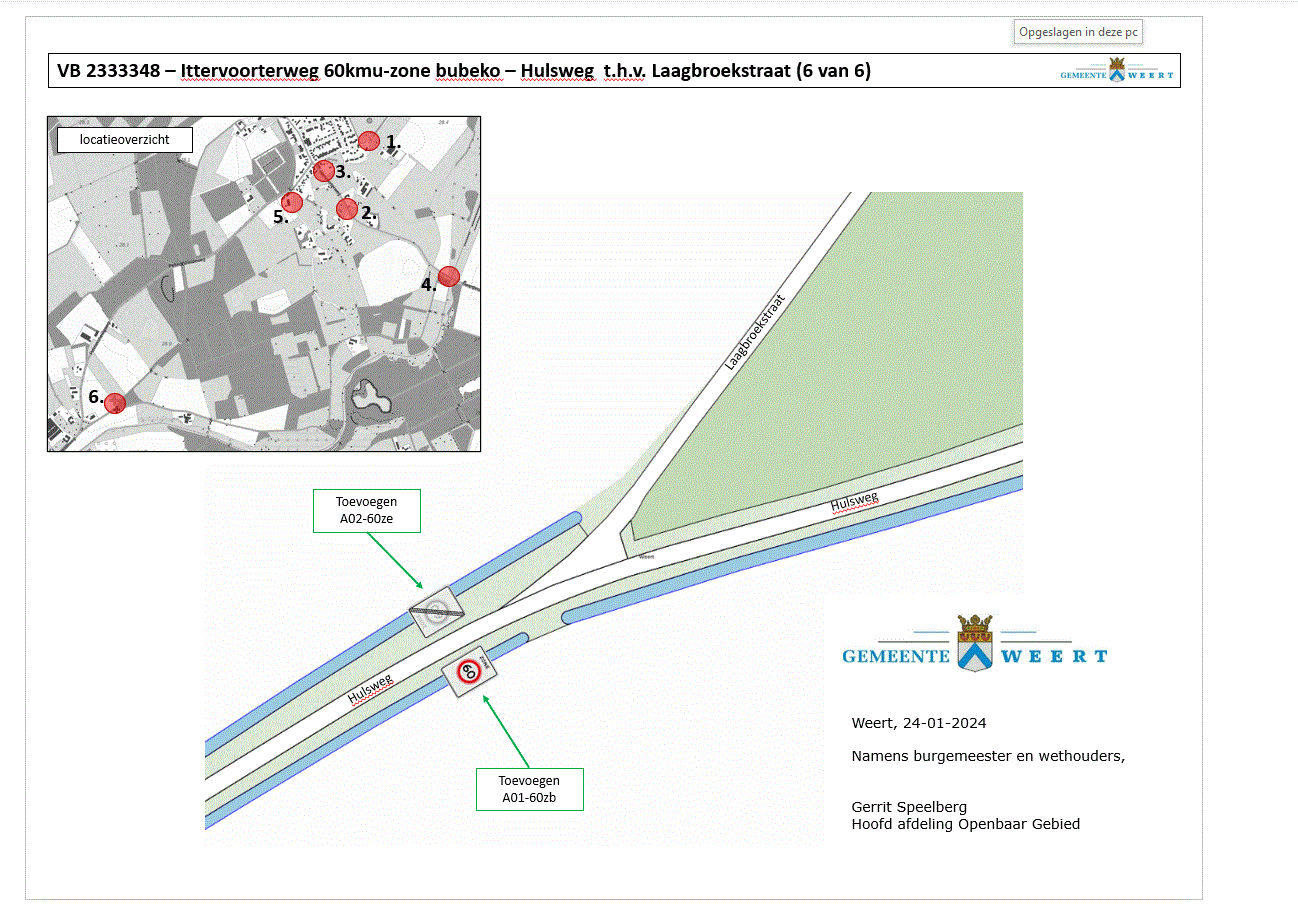The width and height of the screenshot is (1298, 914).
Task: Click the 'locatieoverzicht' label box
Action: [x=124, y=140]
